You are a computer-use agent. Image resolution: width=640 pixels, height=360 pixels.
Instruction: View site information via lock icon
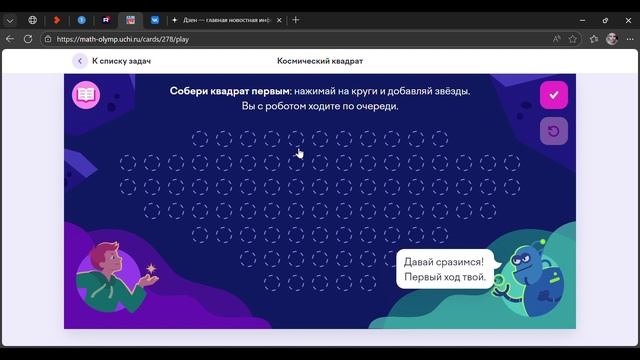pyautogui.click(x=48, y=39)
